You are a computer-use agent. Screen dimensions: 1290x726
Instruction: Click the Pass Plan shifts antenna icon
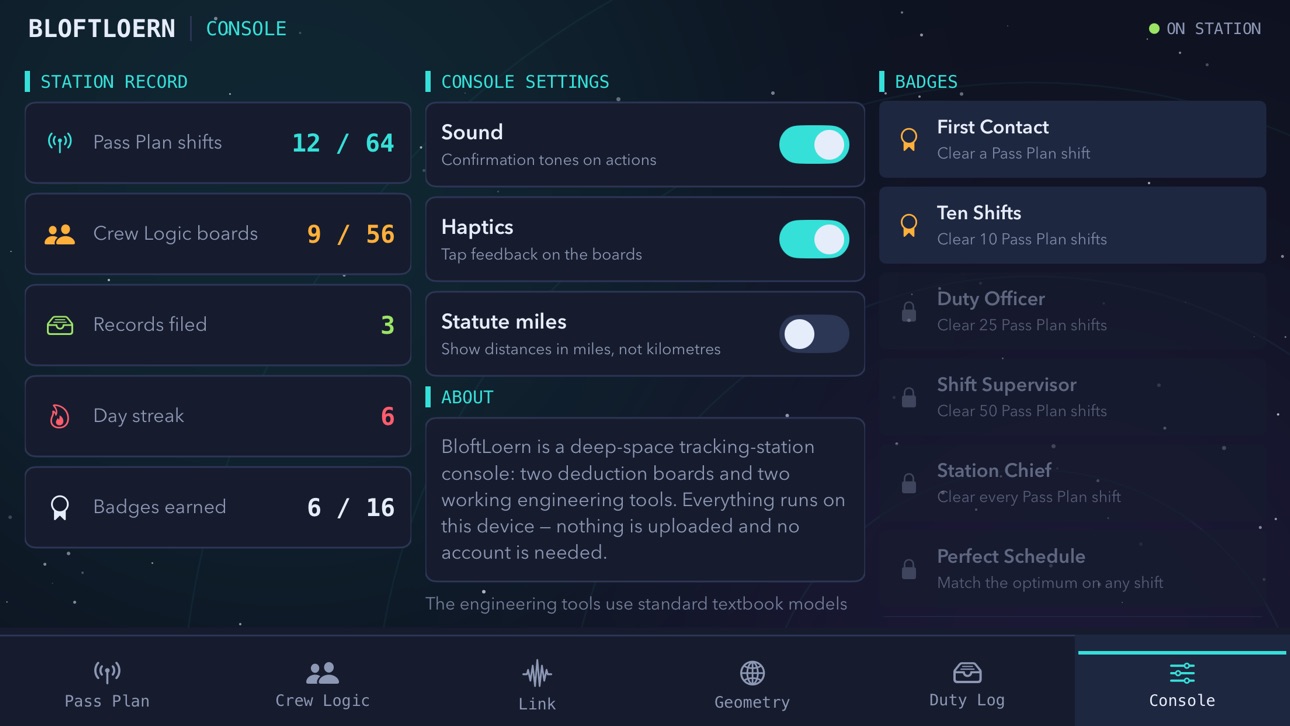tap(60, 143)
